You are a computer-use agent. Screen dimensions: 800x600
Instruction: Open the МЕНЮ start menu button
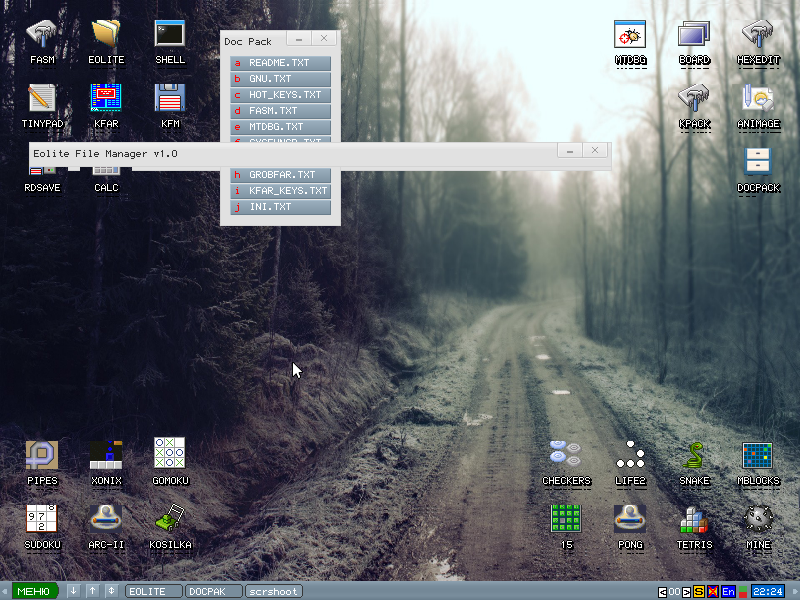(x=33, y=591)
